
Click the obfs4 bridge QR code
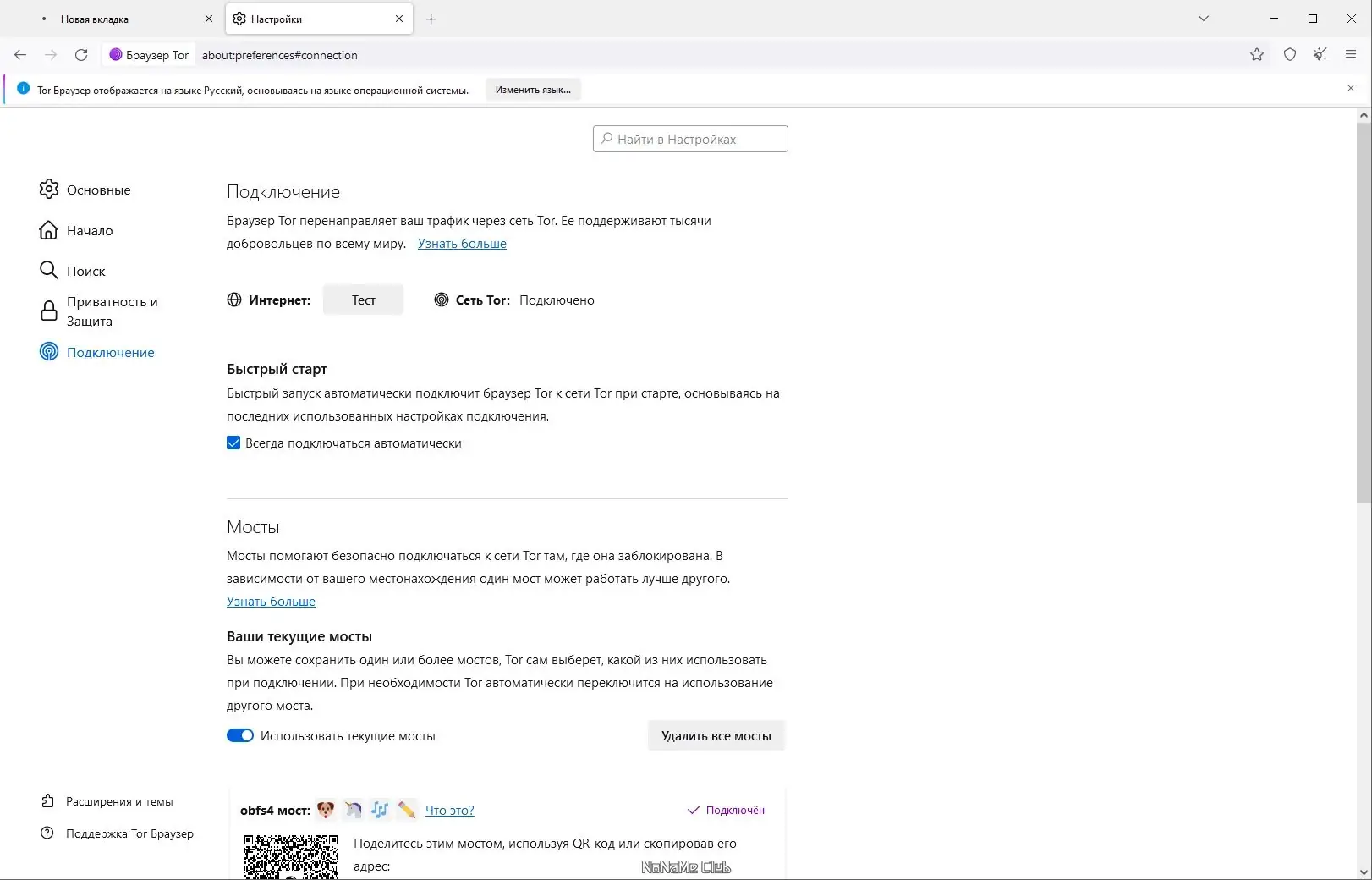point(291,856)
